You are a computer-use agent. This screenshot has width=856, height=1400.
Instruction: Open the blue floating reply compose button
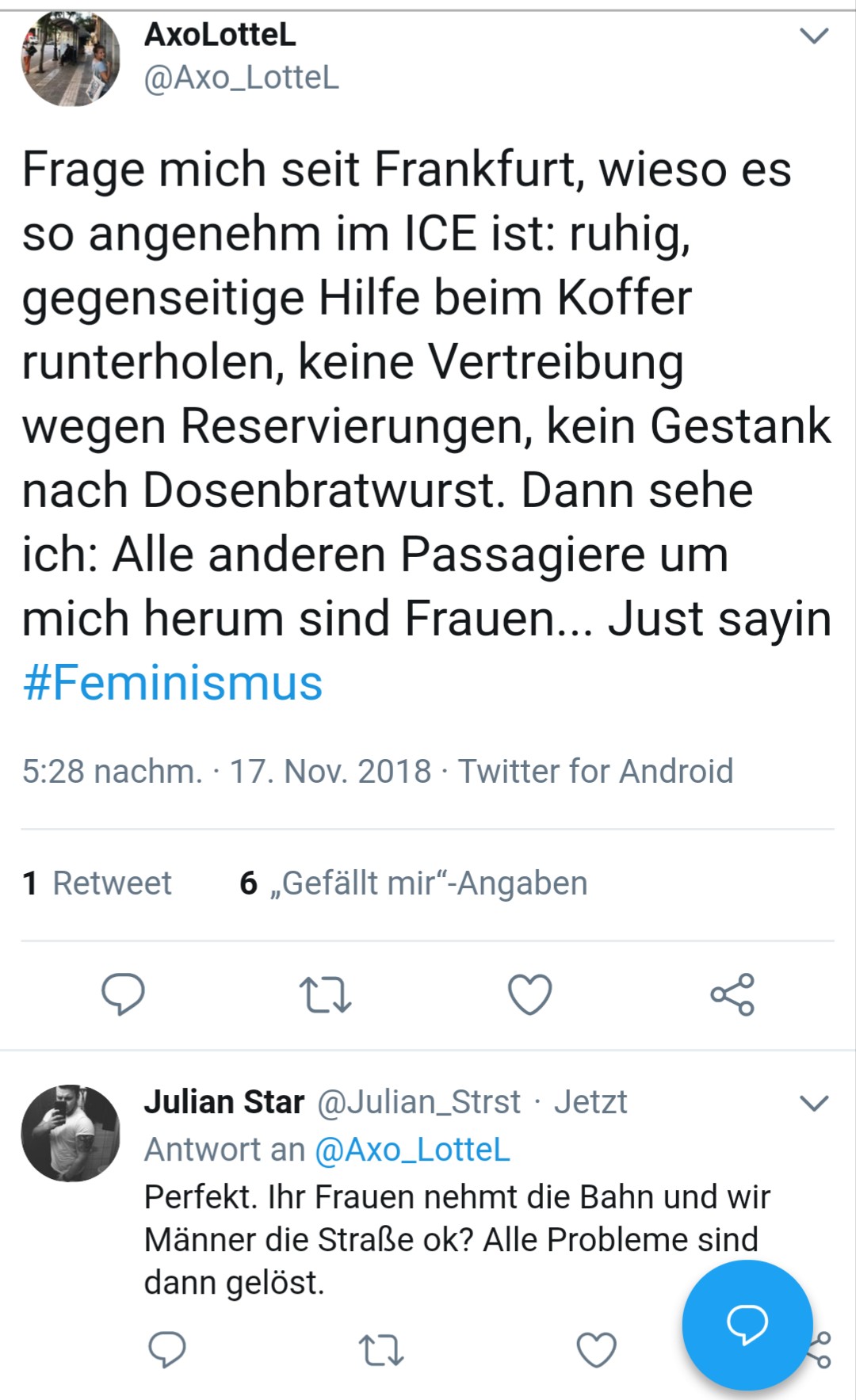747,1325
